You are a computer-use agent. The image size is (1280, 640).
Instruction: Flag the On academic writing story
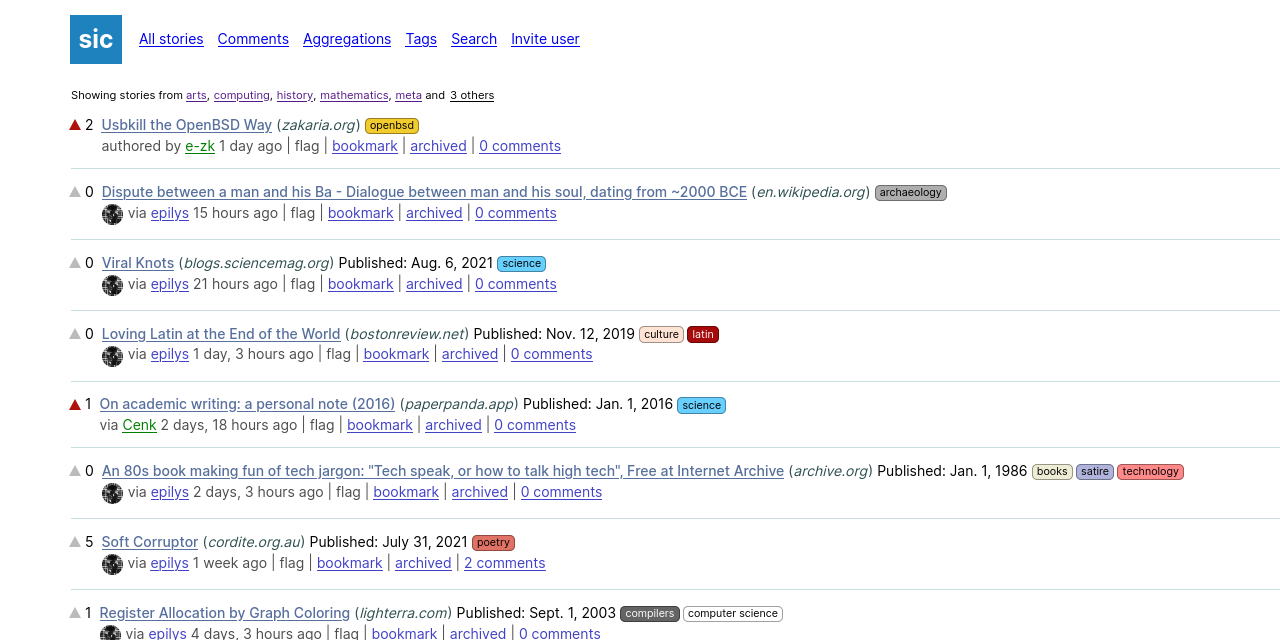322,425
